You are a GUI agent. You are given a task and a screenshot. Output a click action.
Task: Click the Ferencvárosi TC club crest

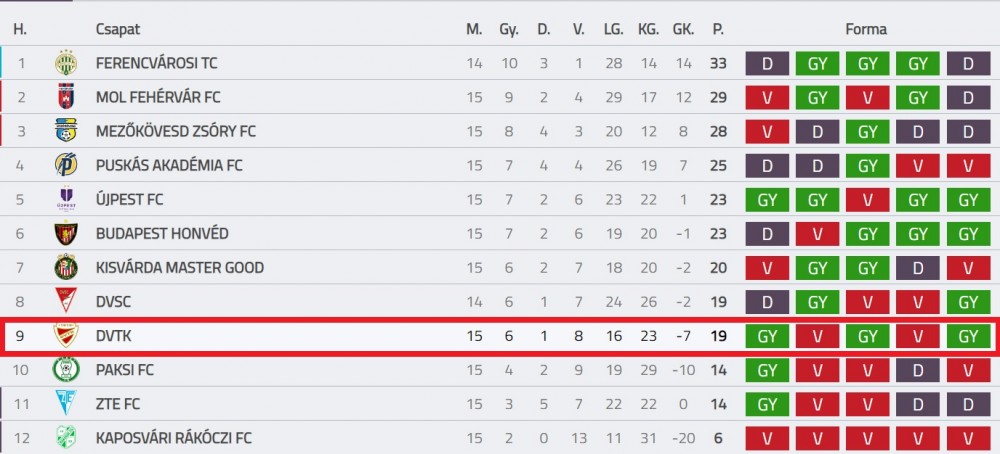[x=66, y=63]
